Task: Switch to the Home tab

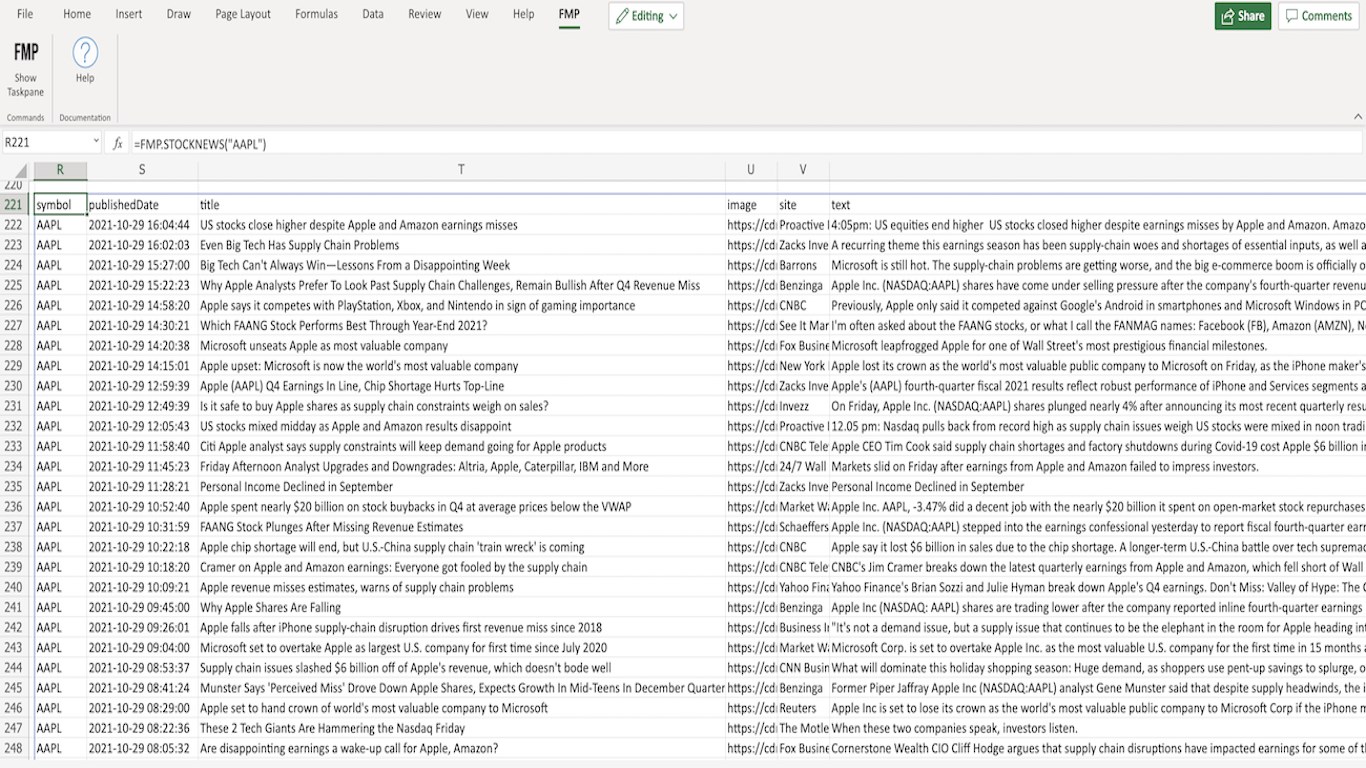Action: pyautogui.click(x=77, y=15)
